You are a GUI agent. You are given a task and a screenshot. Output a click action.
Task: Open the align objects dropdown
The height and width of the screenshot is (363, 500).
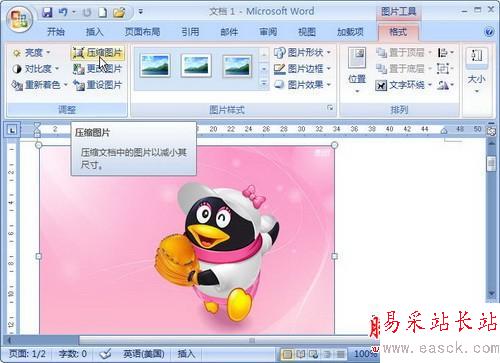[445, 53]
